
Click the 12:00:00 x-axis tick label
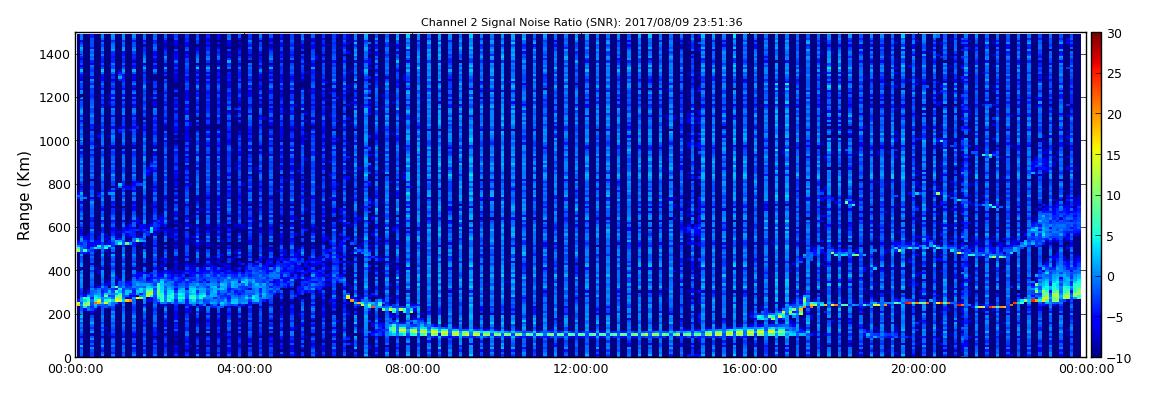point(579,369)
